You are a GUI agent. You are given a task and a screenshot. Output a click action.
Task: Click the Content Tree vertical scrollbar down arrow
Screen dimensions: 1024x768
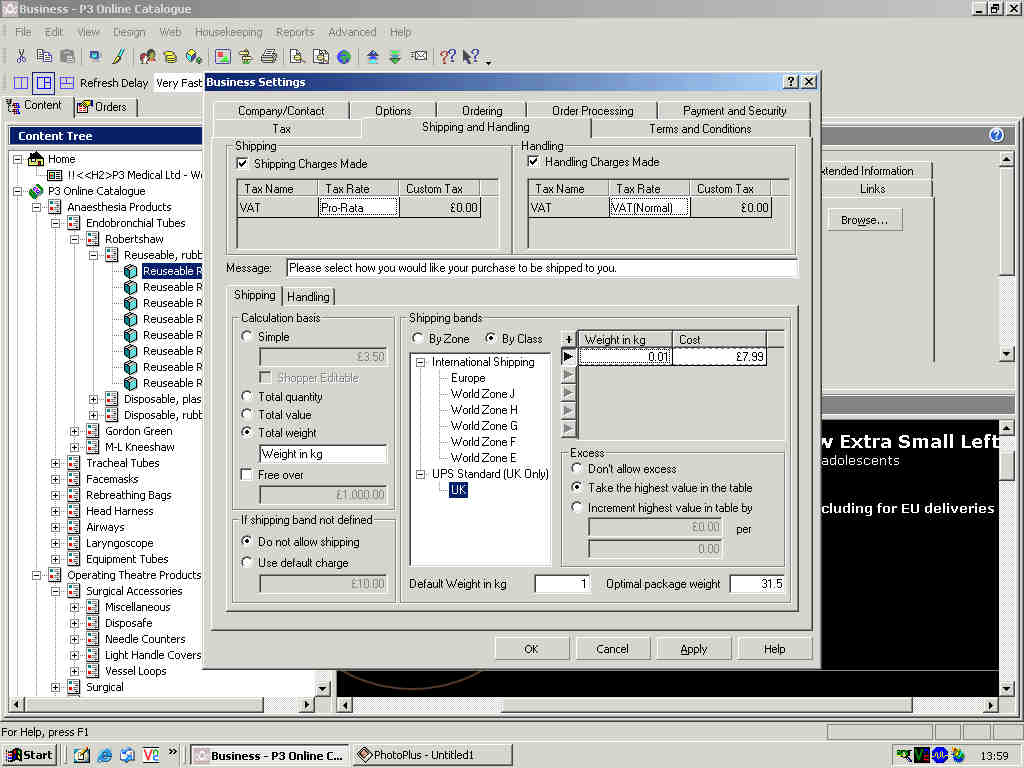[322, 688]
